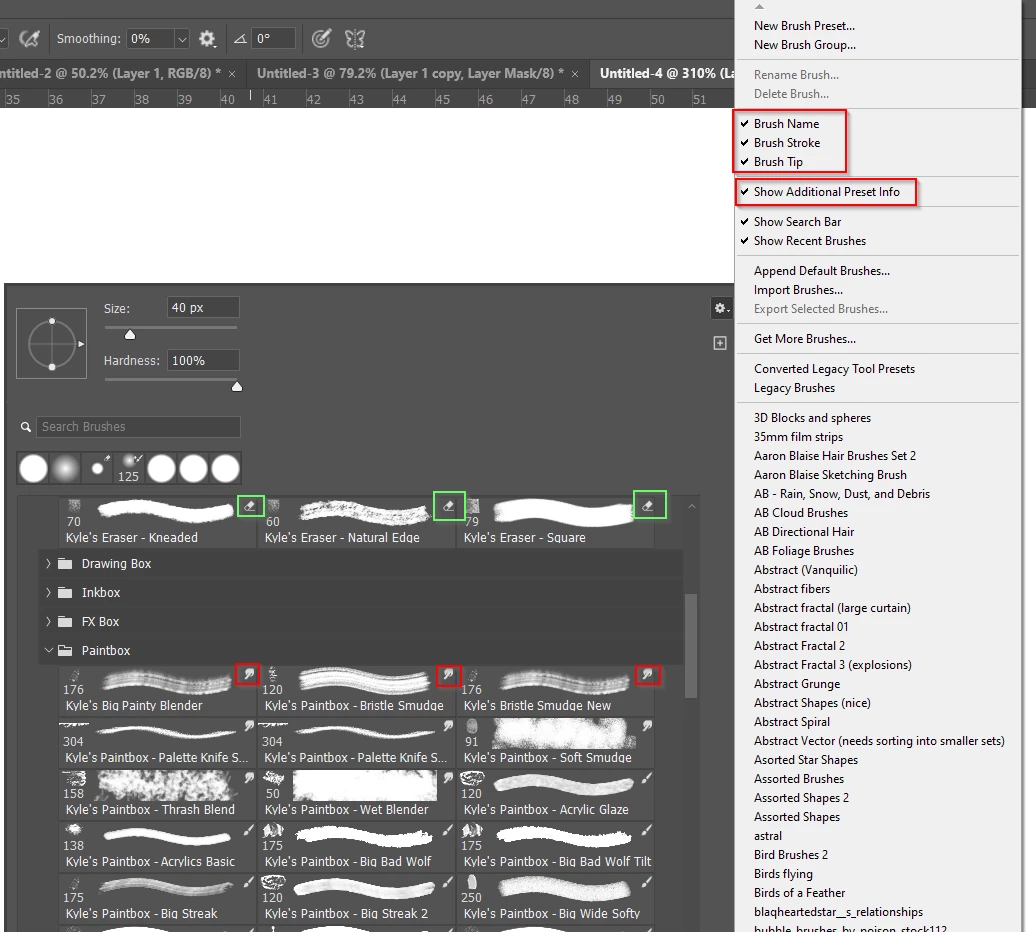Select Kyle's Paintbox - Wet Blender brush

356,795
